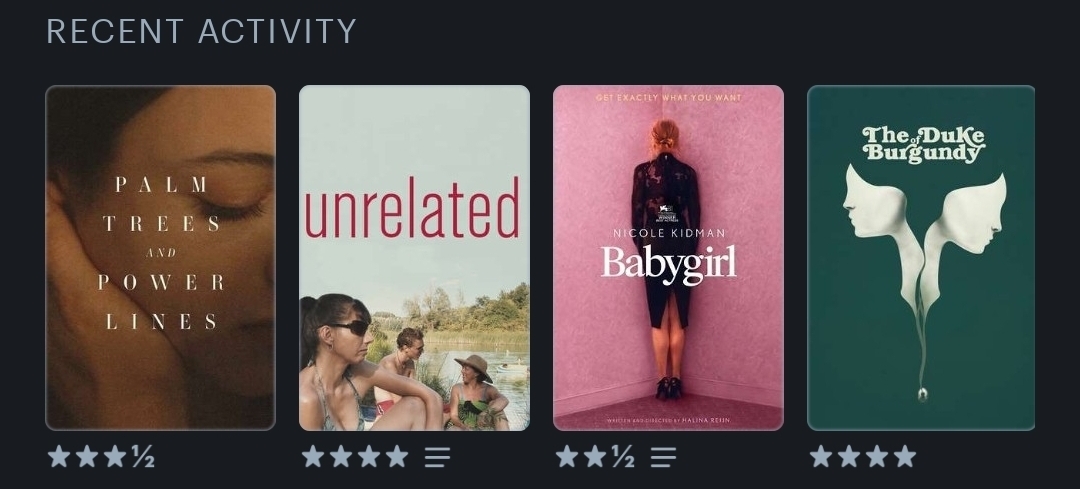Select the first star under Babygirl
The width and height of the screenshot is (1080, 489).
click(x=566, y=456)
